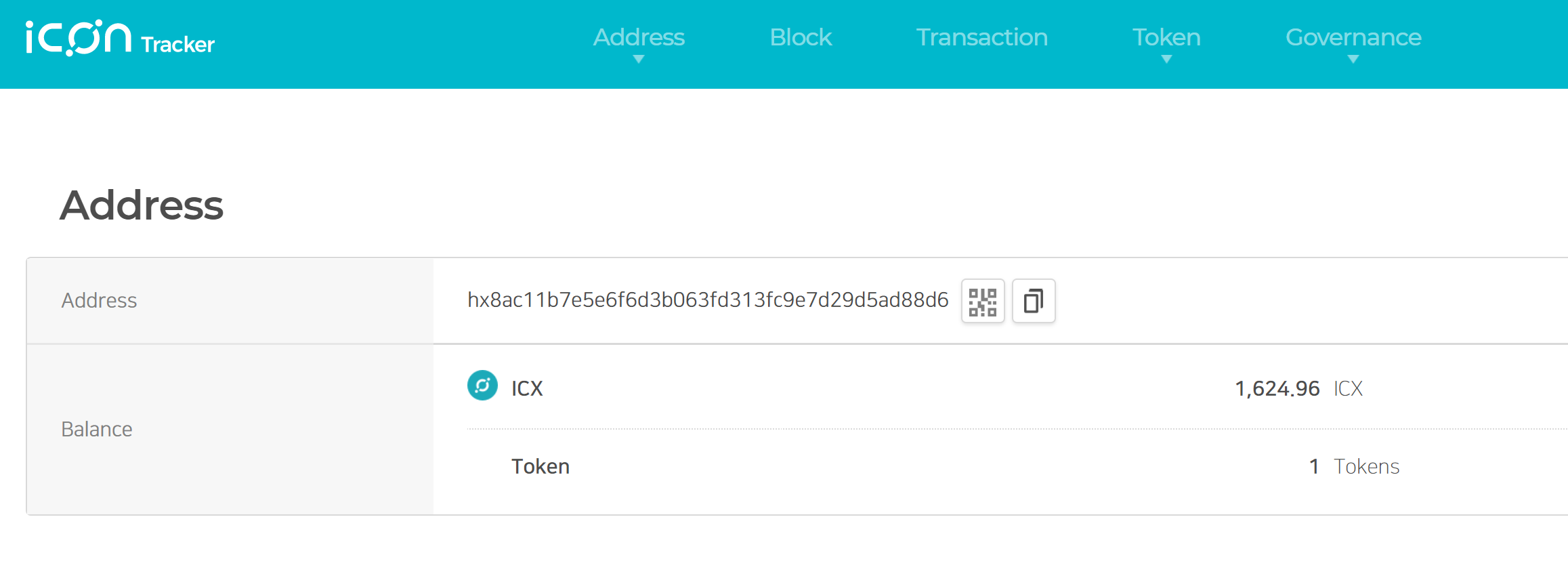This screenshot has height=576, width=1568.
Task: Show QR code for the address
Action: [983, 301]
